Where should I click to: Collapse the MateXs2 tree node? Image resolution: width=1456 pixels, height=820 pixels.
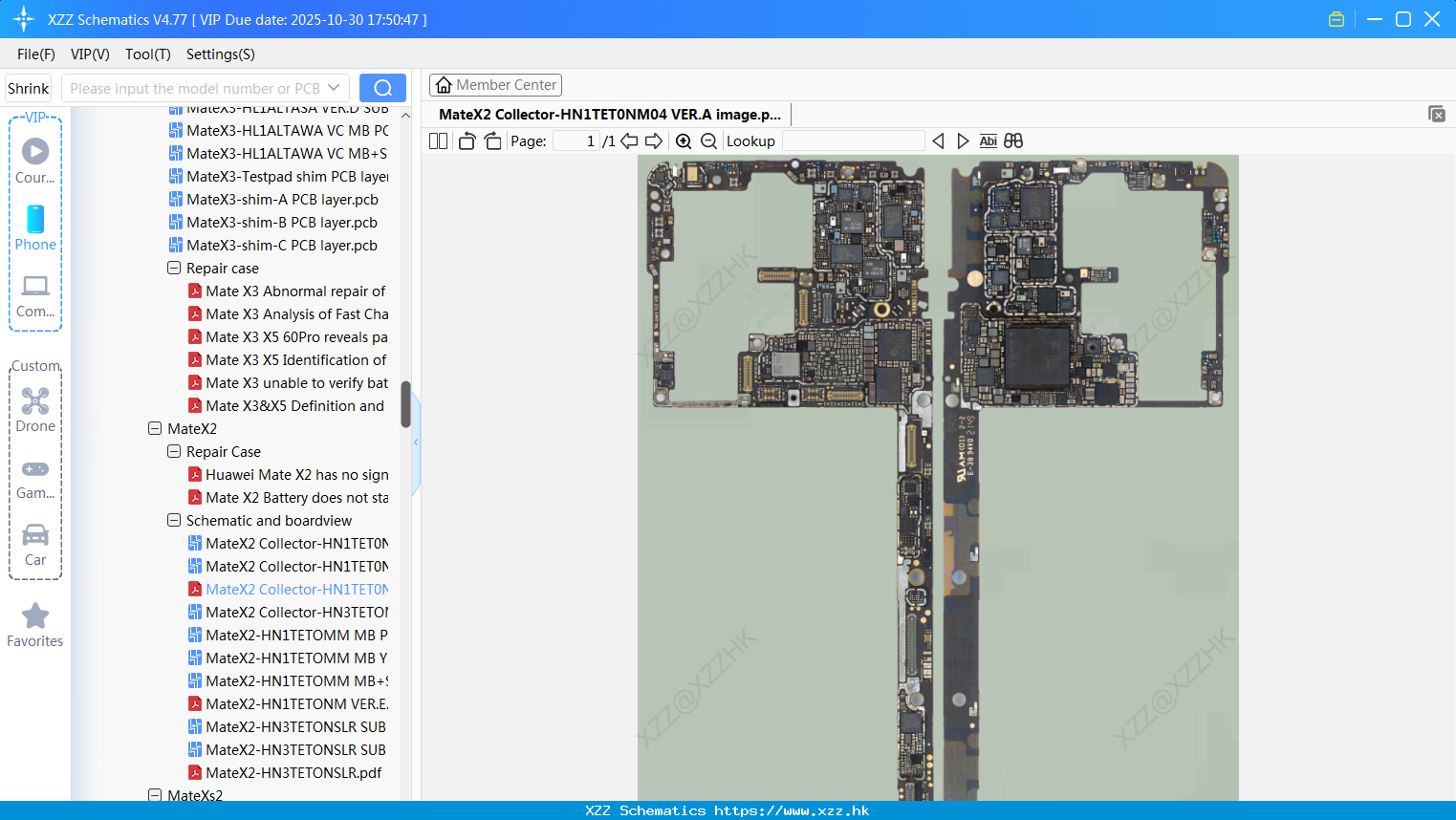click(155, 795)
